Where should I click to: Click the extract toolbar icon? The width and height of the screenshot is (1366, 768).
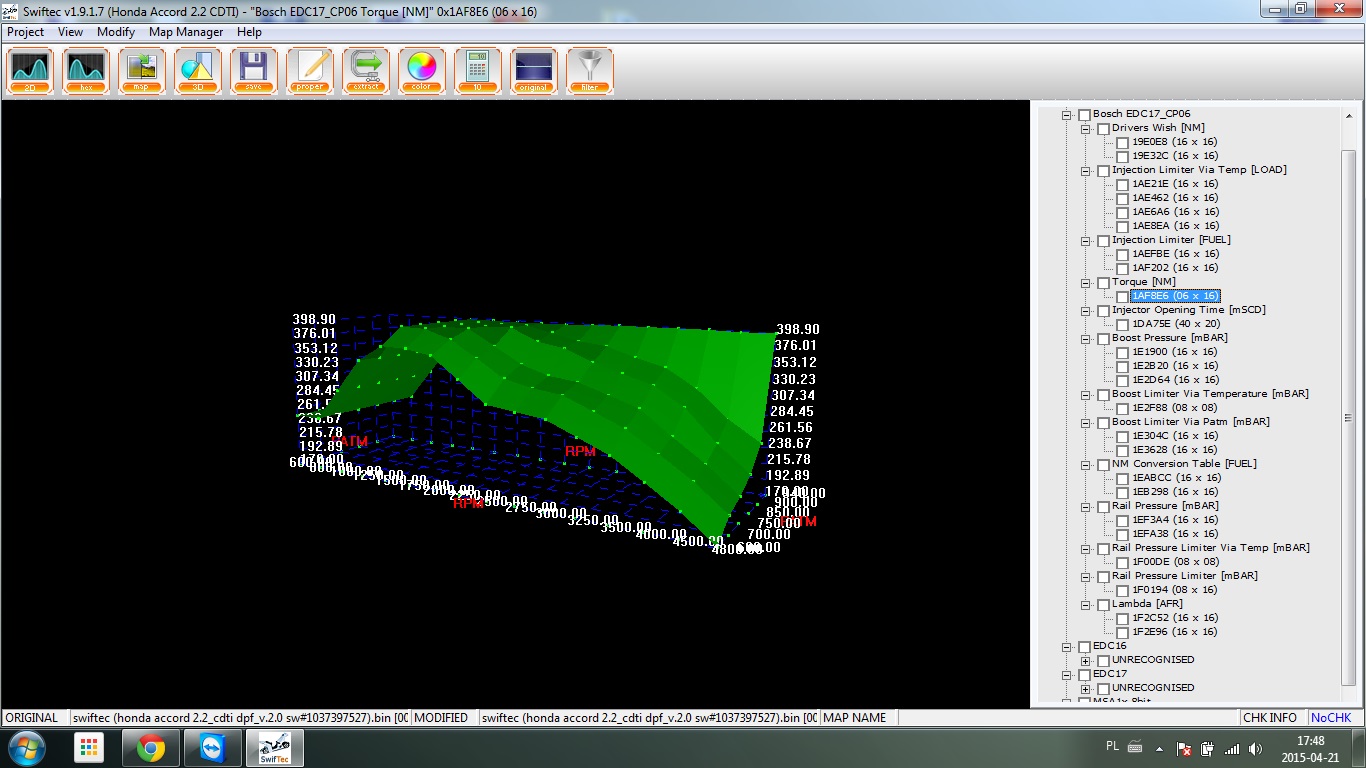click(366, 71)
